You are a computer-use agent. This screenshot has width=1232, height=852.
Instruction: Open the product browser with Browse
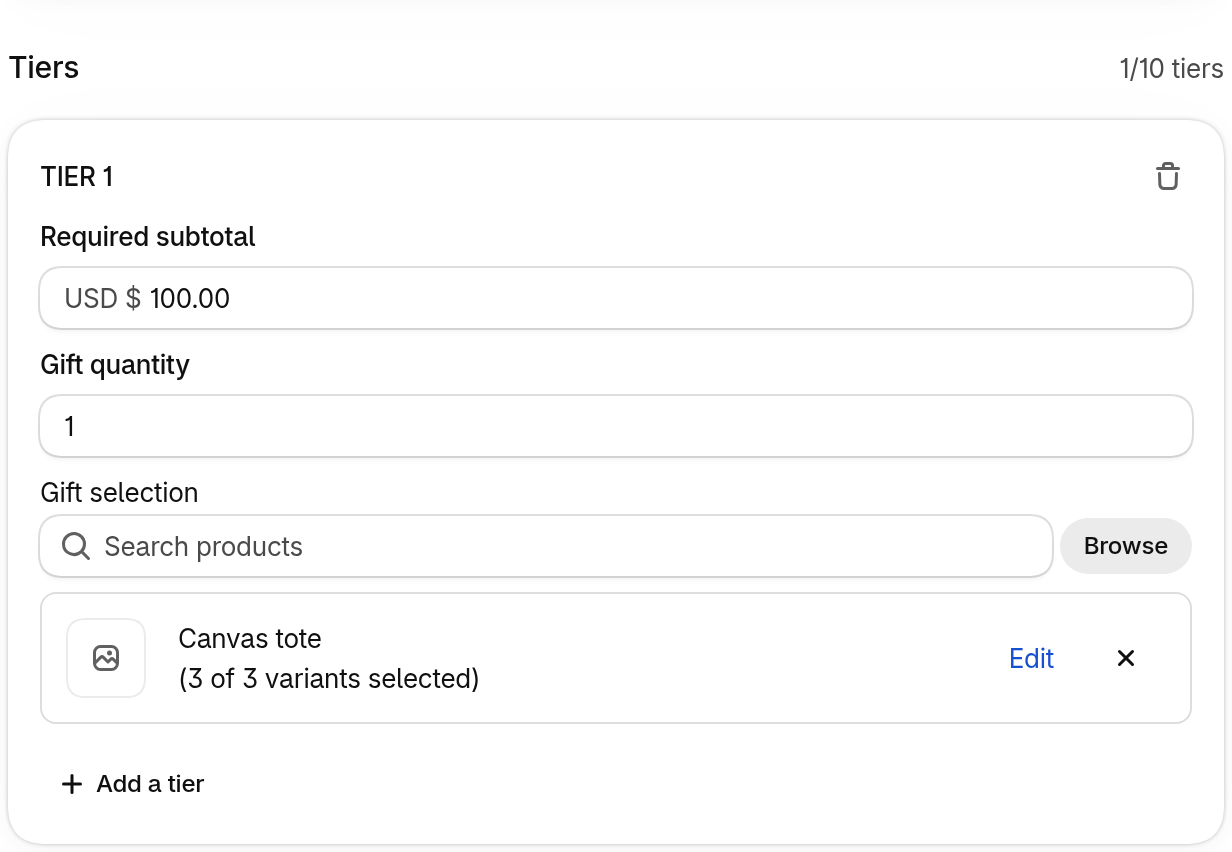pos(1126,546)
